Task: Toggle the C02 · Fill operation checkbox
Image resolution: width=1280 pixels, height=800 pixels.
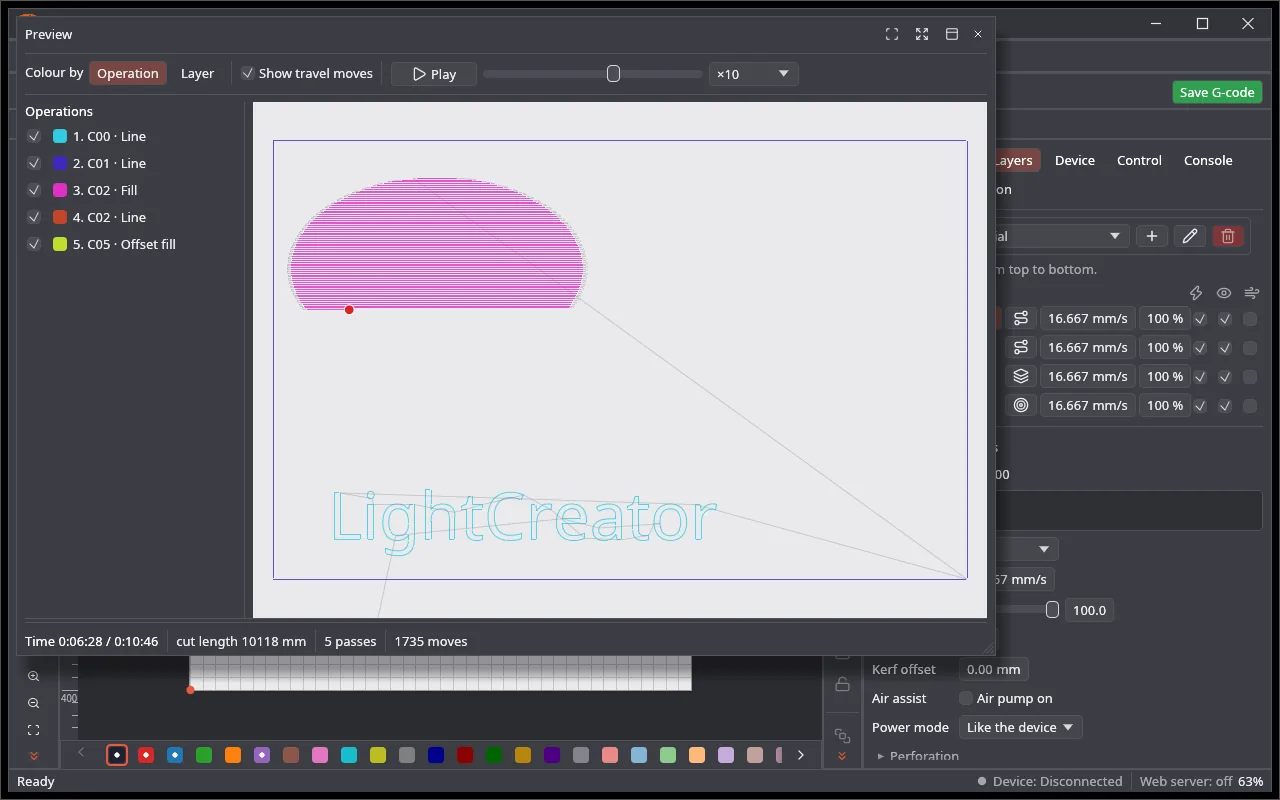Action: [x=34, y=190]
